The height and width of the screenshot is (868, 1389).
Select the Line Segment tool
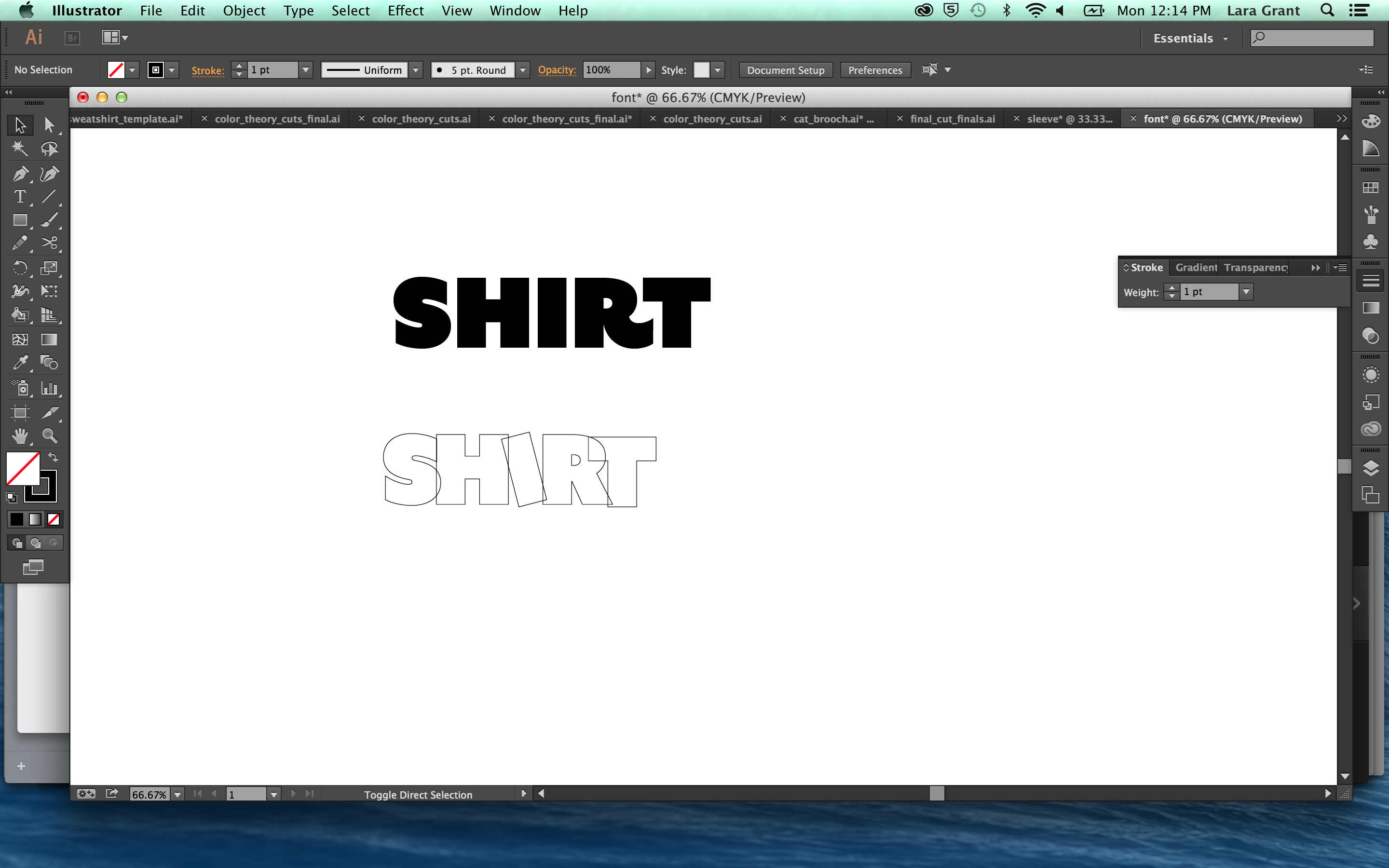pyautogui.click(x=49, y=197)
